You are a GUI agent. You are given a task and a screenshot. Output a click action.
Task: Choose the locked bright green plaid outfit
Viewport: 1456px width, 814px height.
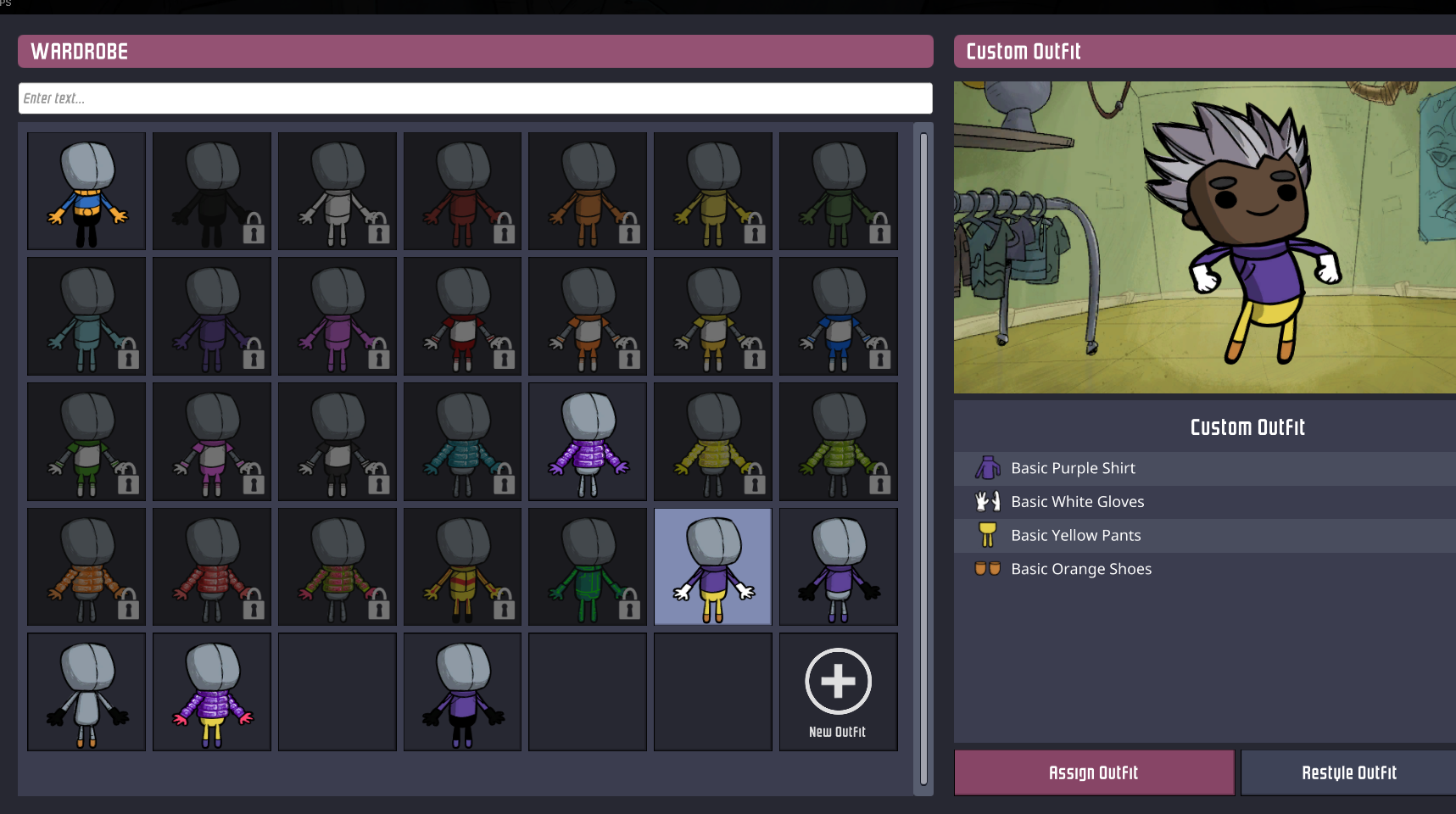point(588,566)
